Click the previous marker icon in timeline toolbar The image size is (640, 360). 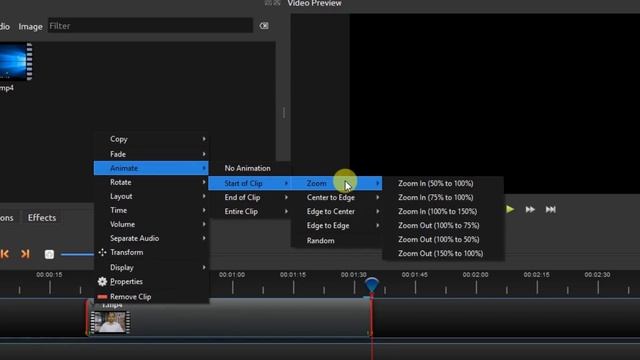coord(5,254)
